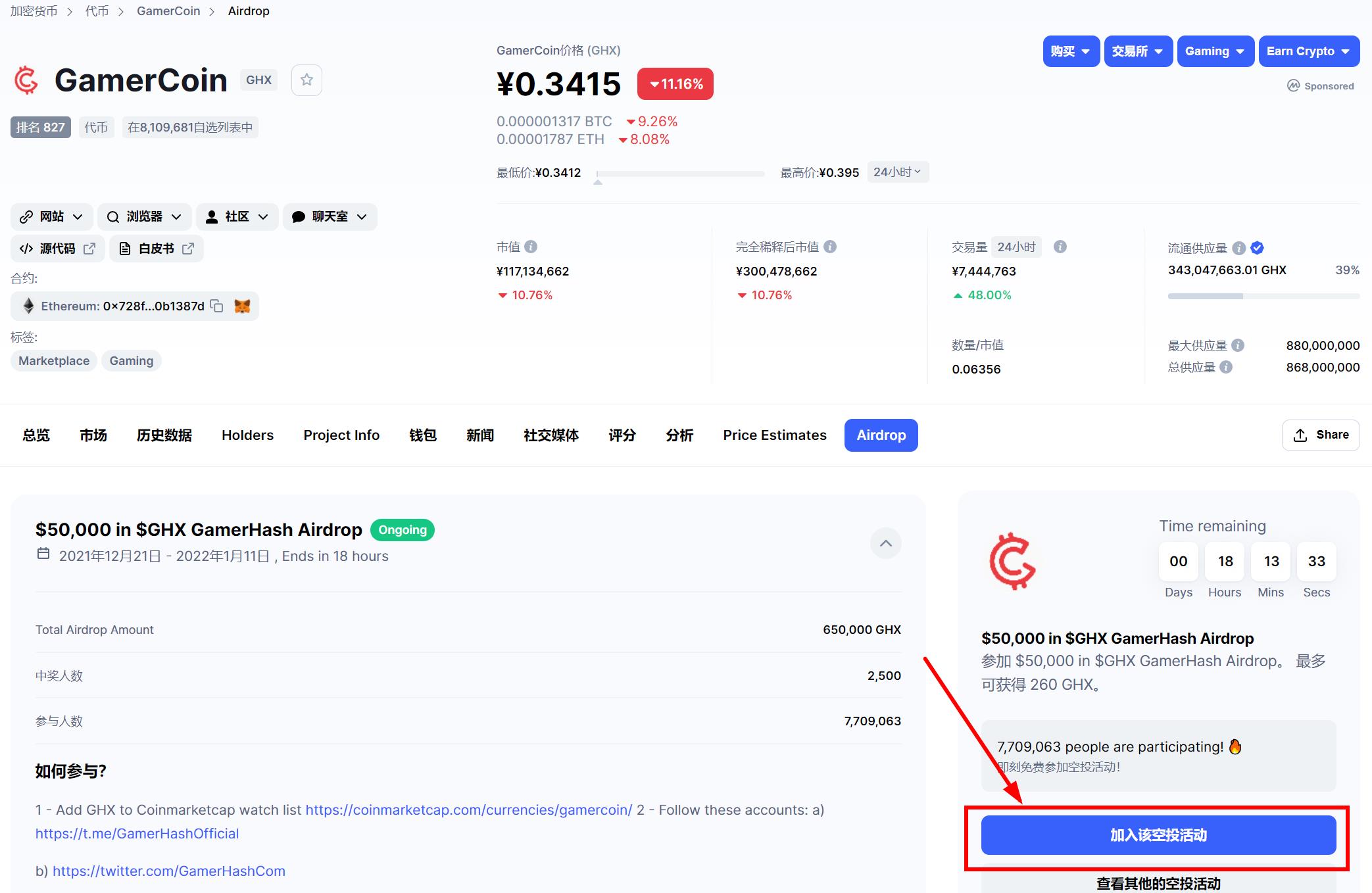The height and width of the screenshot is (893, 1372).
Task: Expand the 浏览器 explorers dropdown
Action: 145,217
